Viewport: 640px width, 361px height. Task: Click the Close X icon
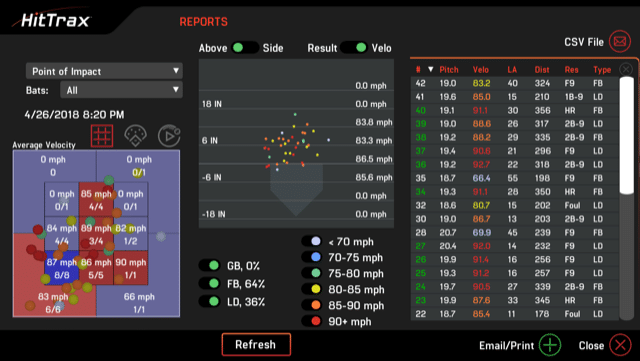click(x=620, y=345)
